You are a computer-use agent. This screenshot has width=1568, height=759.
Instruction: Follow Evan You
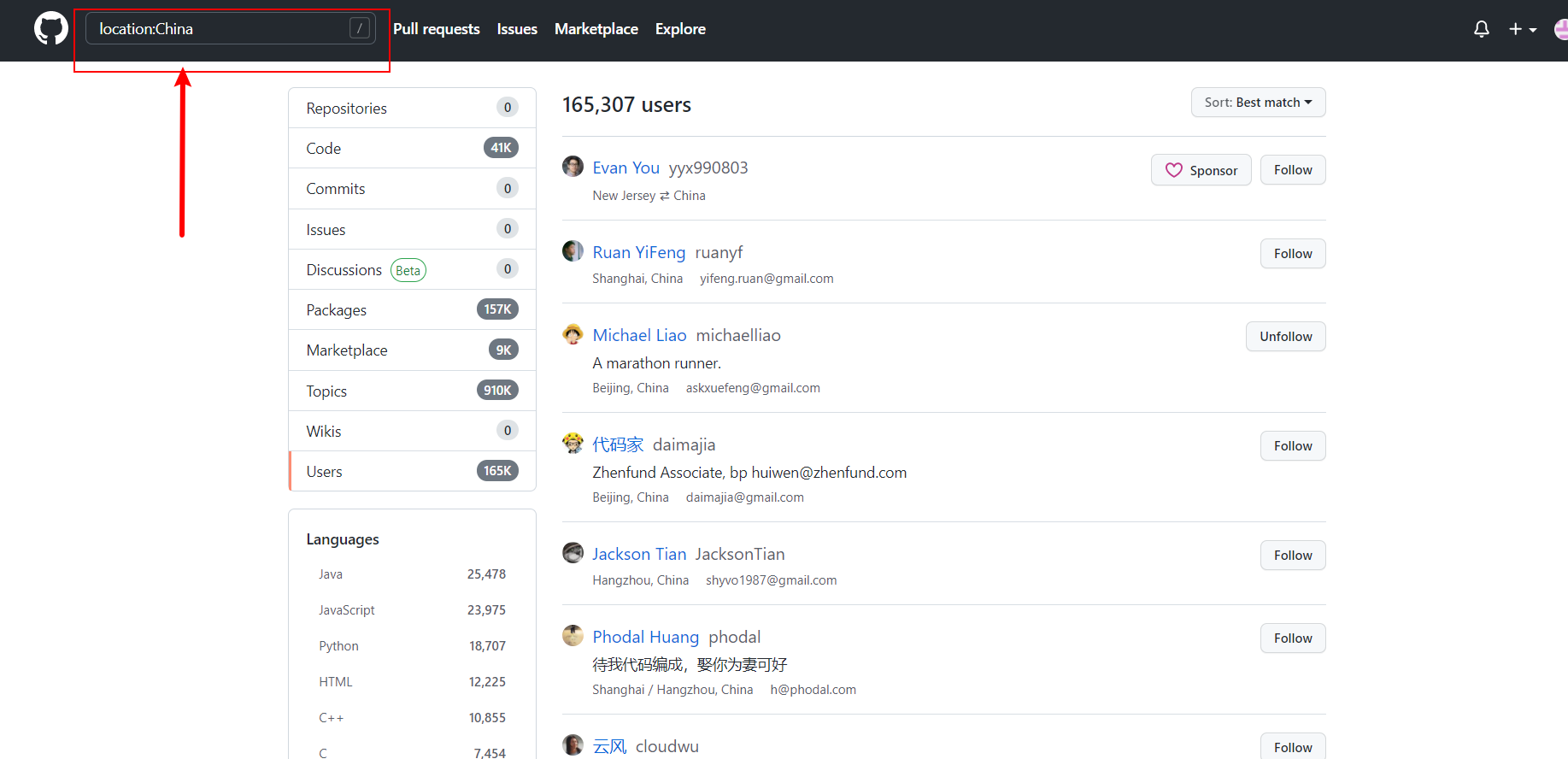(x=1293, y=170)
